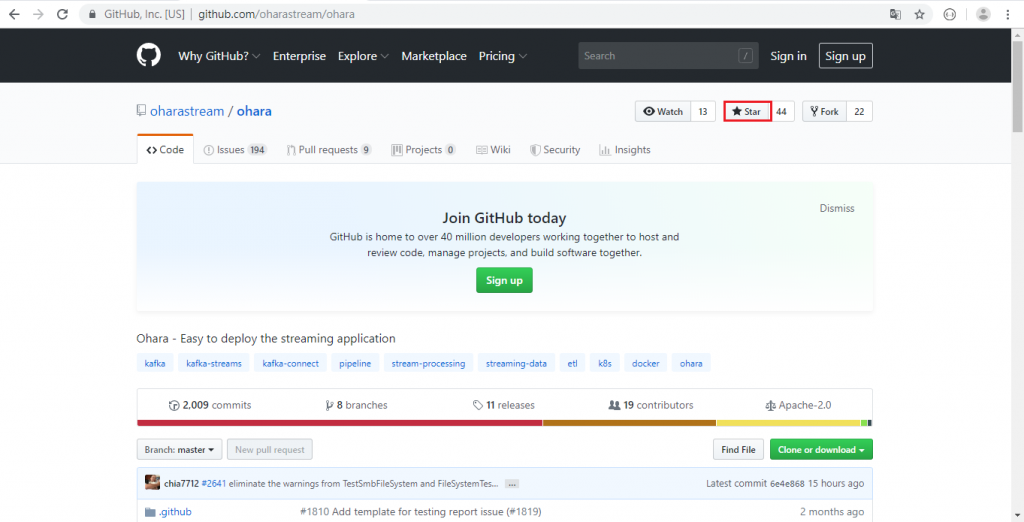Viewport: 1024px width, 522px height.
Task: Go back using the browser back arrow
Action: coord(14,14)
